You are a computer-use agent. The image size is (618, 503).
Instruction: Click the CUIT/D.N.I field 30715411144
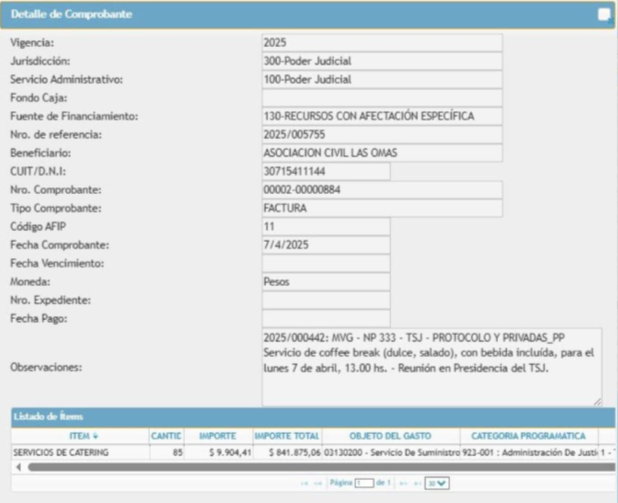pyautogui.click(x=326, y=171)
